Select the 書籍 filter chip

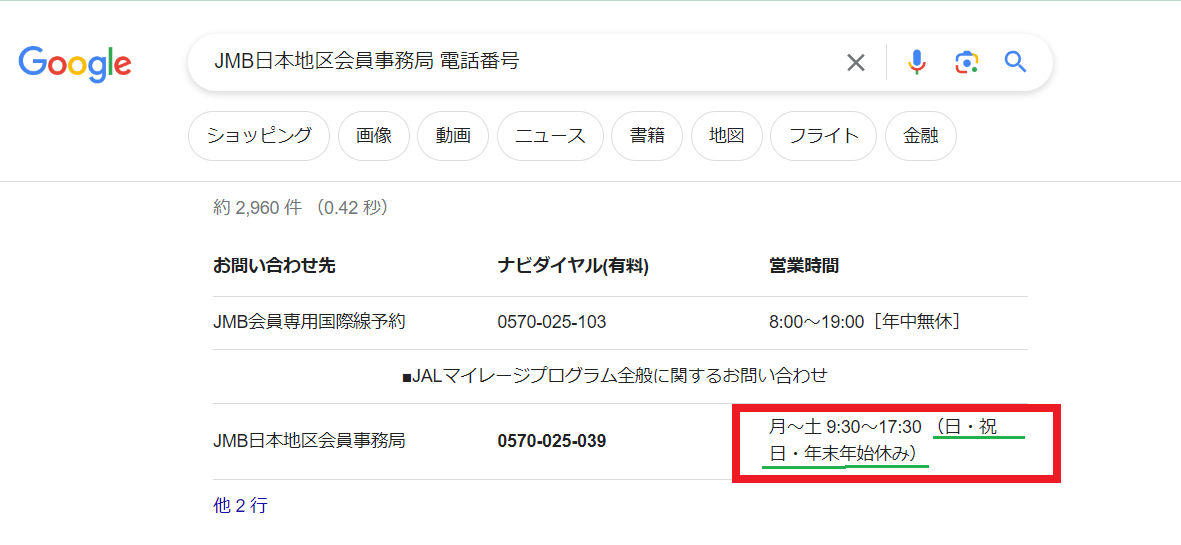647,136
